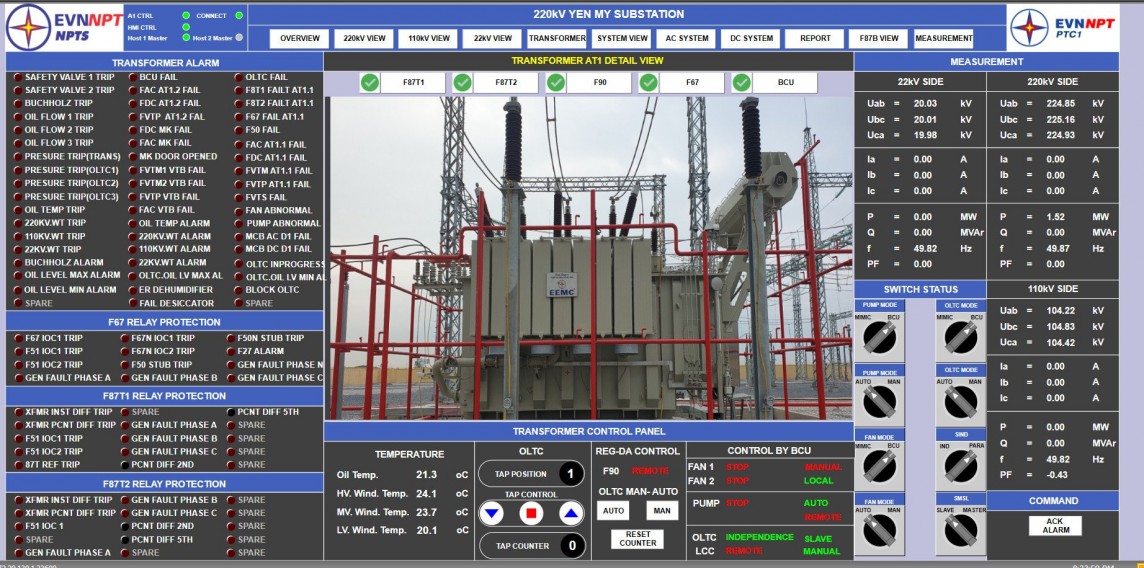Screen dimensions: 1144x568
Task: Open the 220kV VIEW screen
Action: [x=364, y=38]
